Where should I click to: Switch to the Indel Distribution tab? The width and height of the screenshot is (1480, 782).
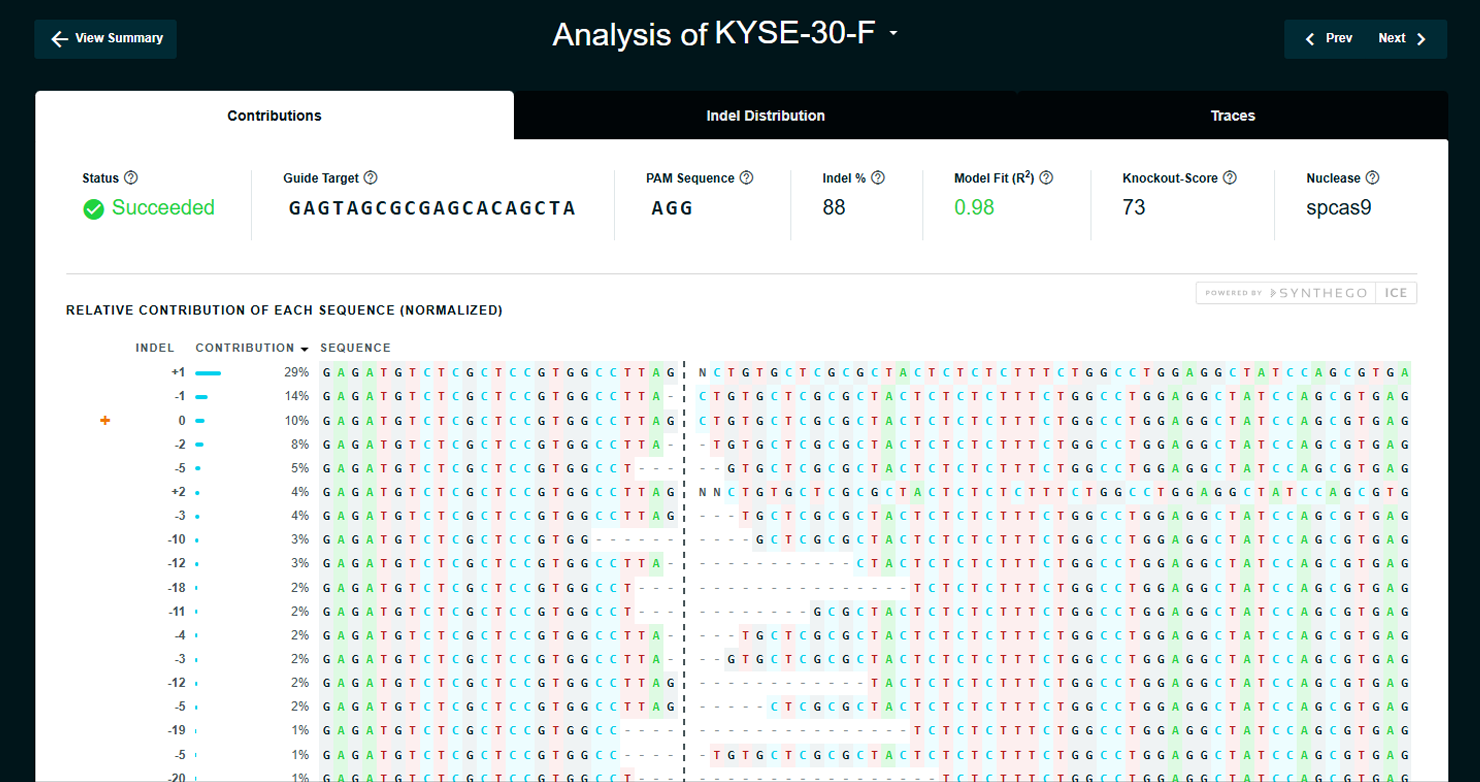point(765,116)
